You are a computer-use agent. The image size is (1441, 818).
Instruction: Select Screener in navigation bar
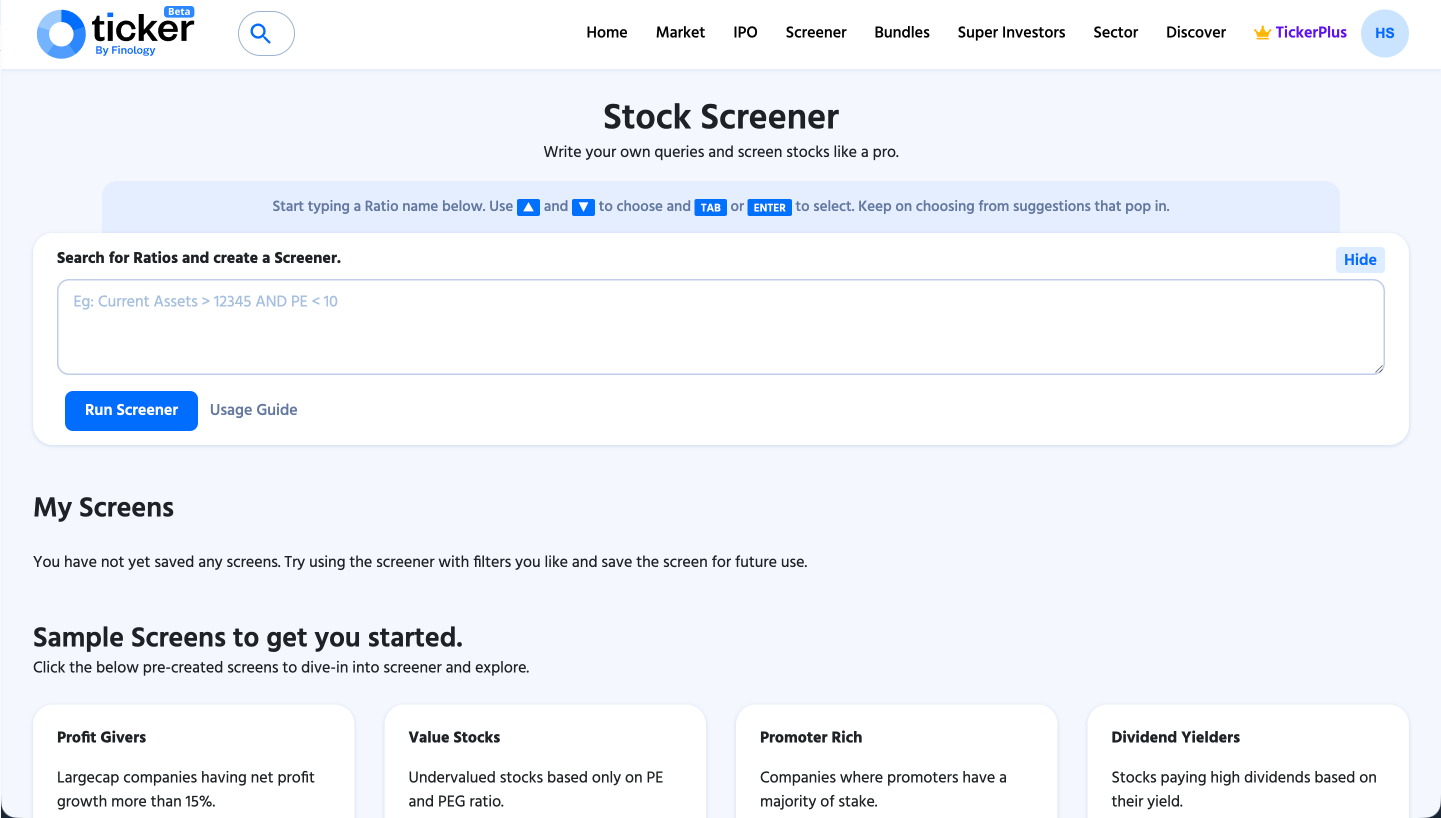(816, 32)
